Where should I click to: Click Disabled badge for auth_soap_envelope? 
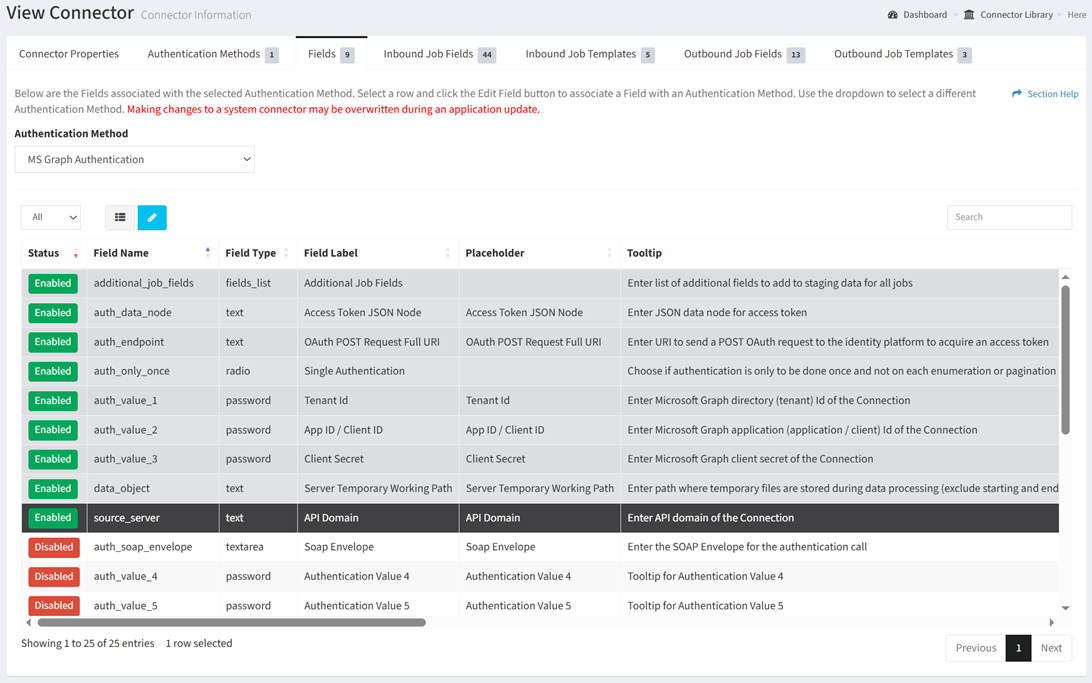53,547
